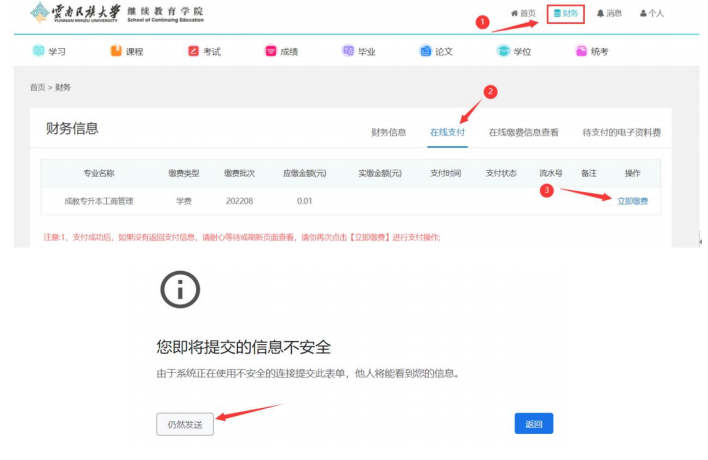This screenshot has height=460, width=708.
Task: Select the 待支付的电子资料费 tab
Action: (621, 132)
